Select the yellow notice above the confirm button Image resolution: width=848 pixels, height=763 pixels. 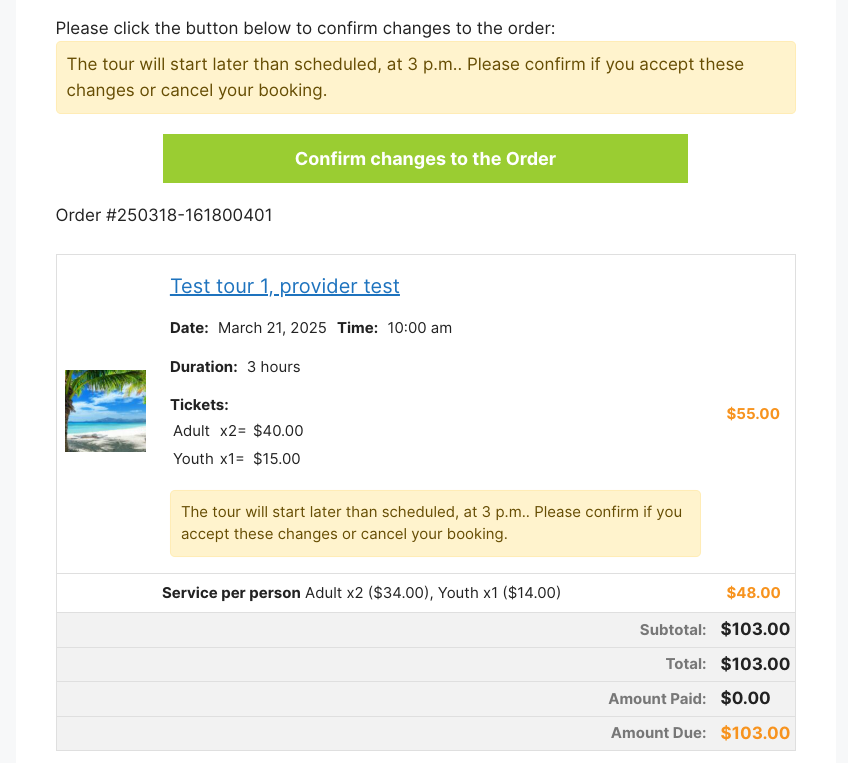426,77
